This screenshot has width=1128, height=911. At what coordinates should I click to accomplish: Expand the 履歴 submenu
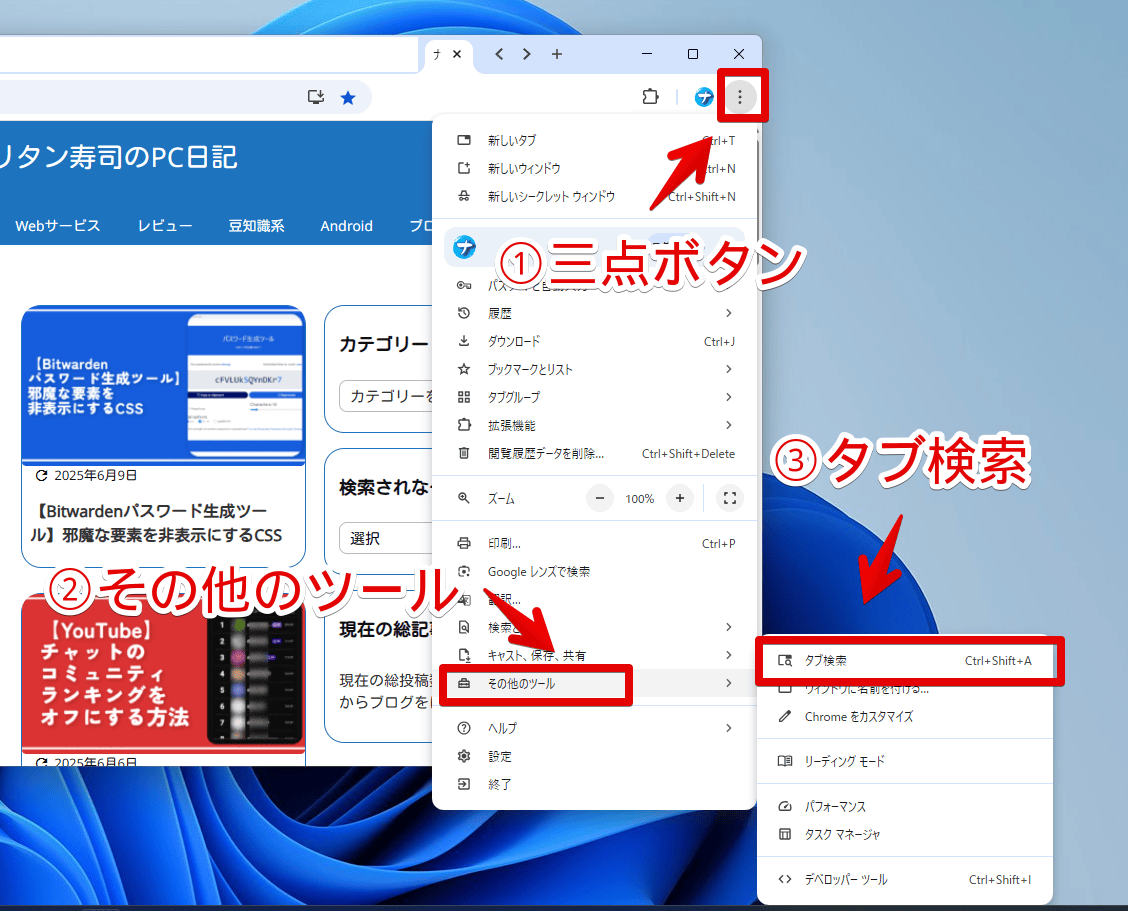[x=594, y=313]
